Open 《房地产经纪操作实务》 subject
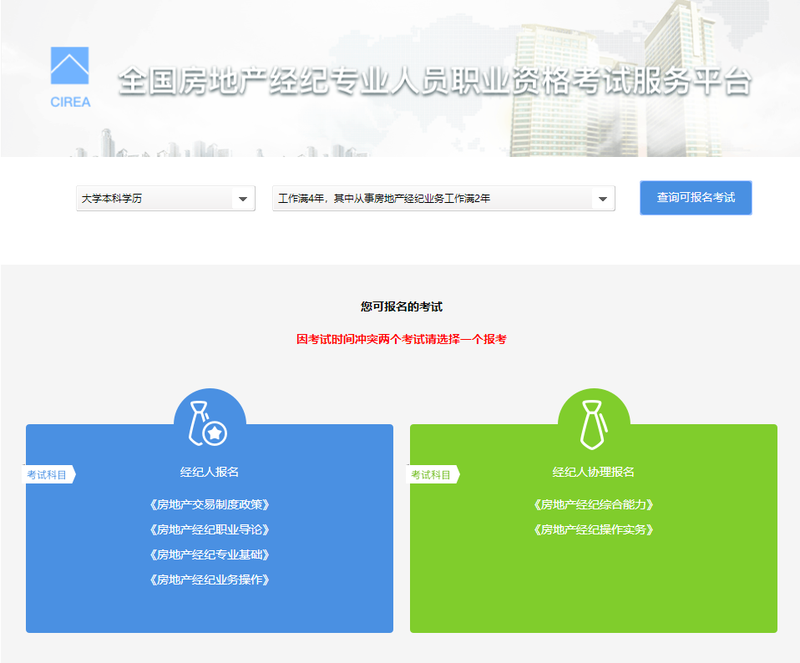 tap(593, 530)
